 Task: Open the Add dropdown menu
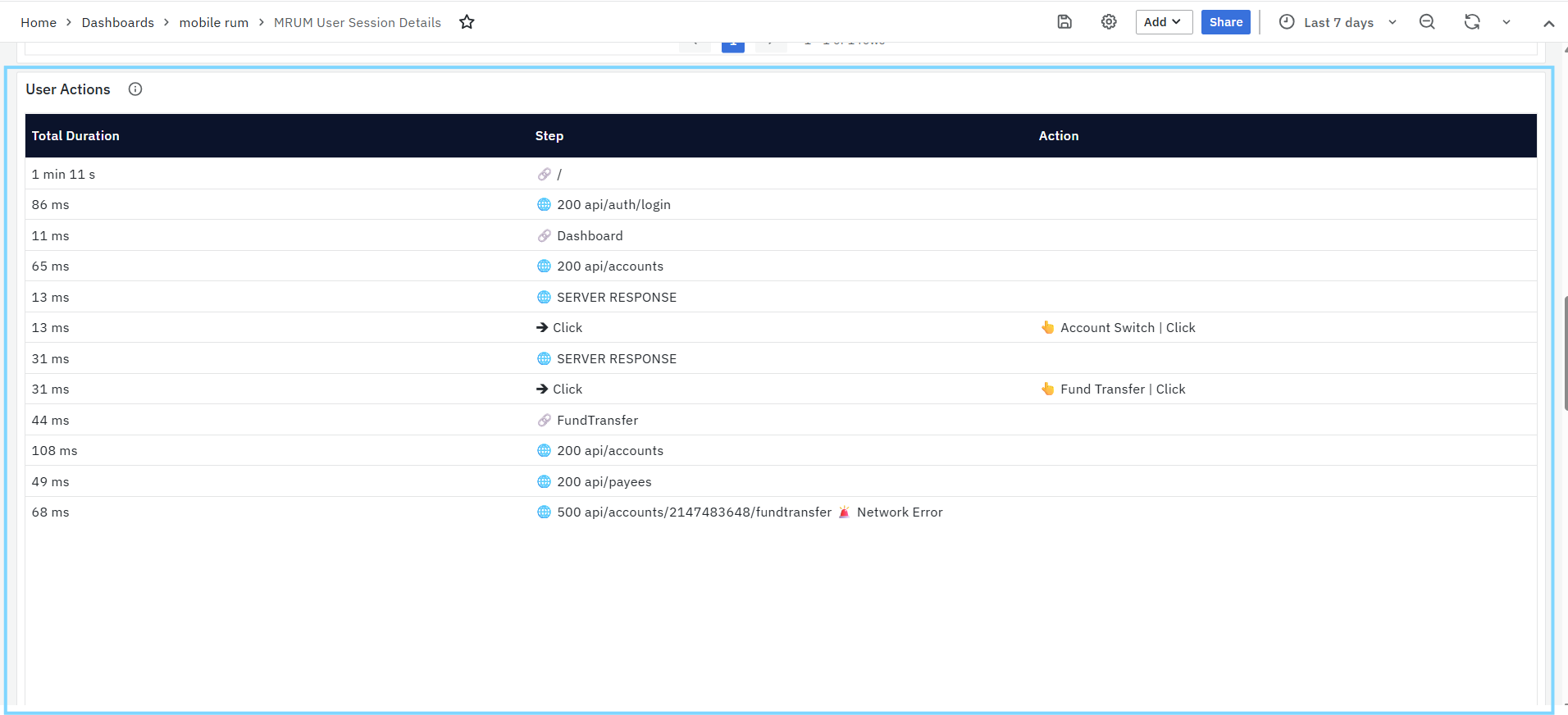pyautogui.click(x=1163, y=22)
